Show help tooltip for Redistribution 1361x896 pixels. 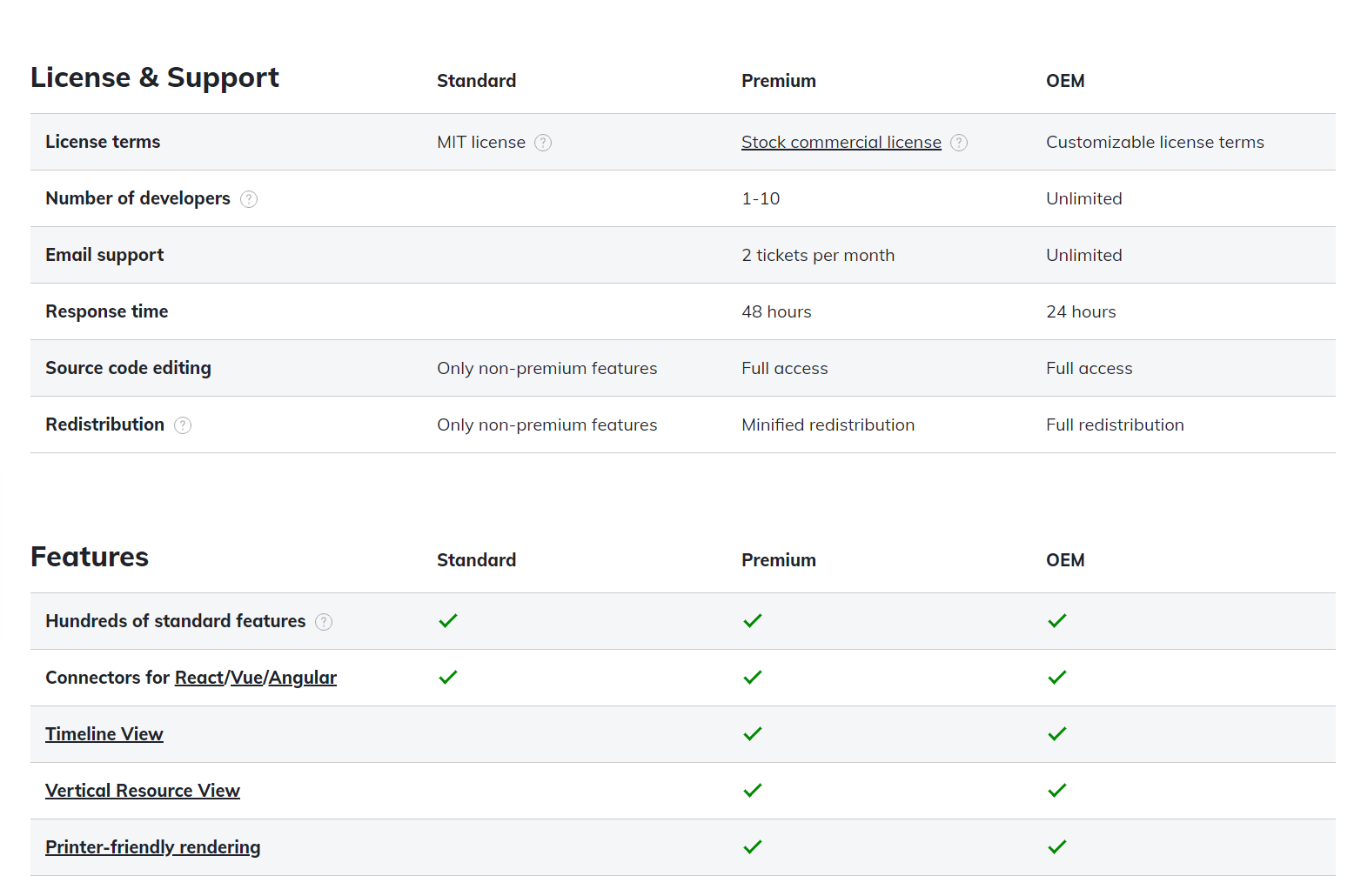point(183,425)
